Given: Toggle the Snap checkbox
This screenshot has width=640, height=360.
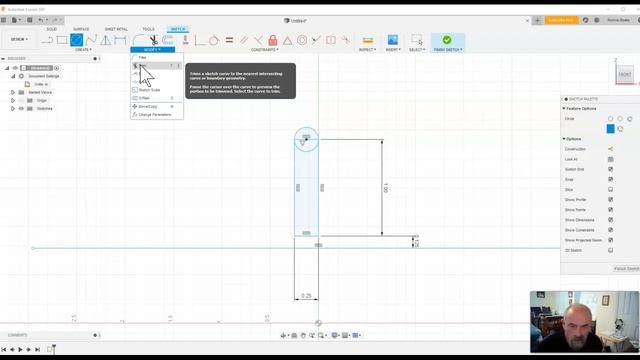Looking at the screenshot, I should 611,179.
